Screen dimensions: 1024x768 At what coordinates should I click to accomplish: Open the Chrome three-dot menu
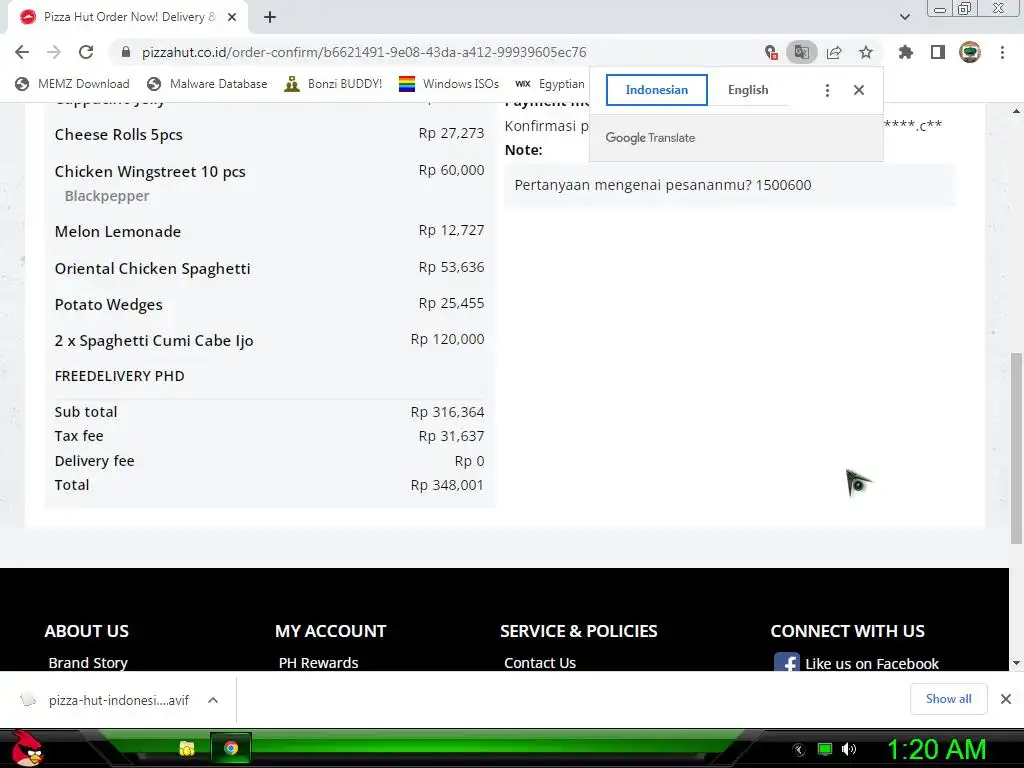coord(1002,52)
